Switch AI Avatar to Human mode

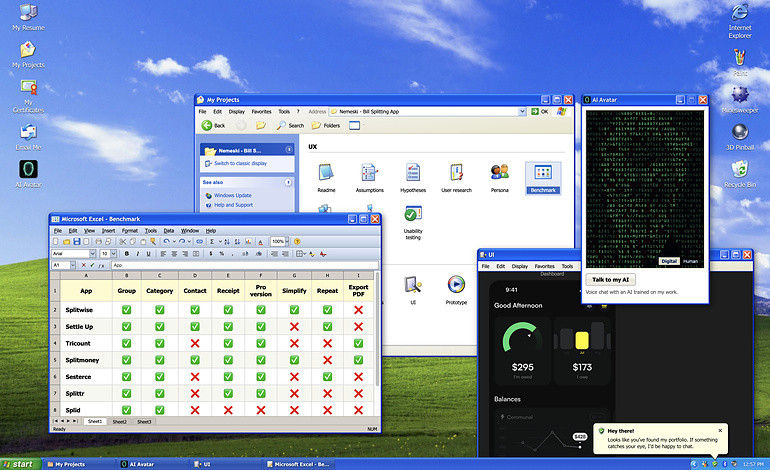click(x=690, y=261)
